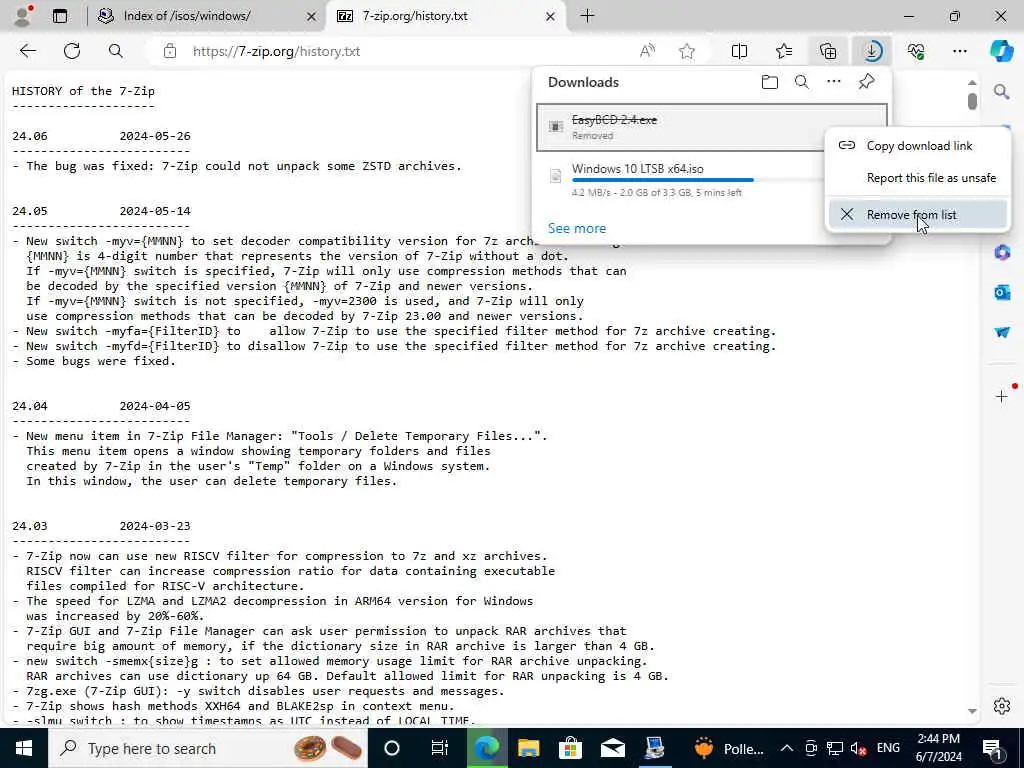This screenshot has width=1024, height=768.
Task: Open the downloads folder icon
Action: coord(770,82)
